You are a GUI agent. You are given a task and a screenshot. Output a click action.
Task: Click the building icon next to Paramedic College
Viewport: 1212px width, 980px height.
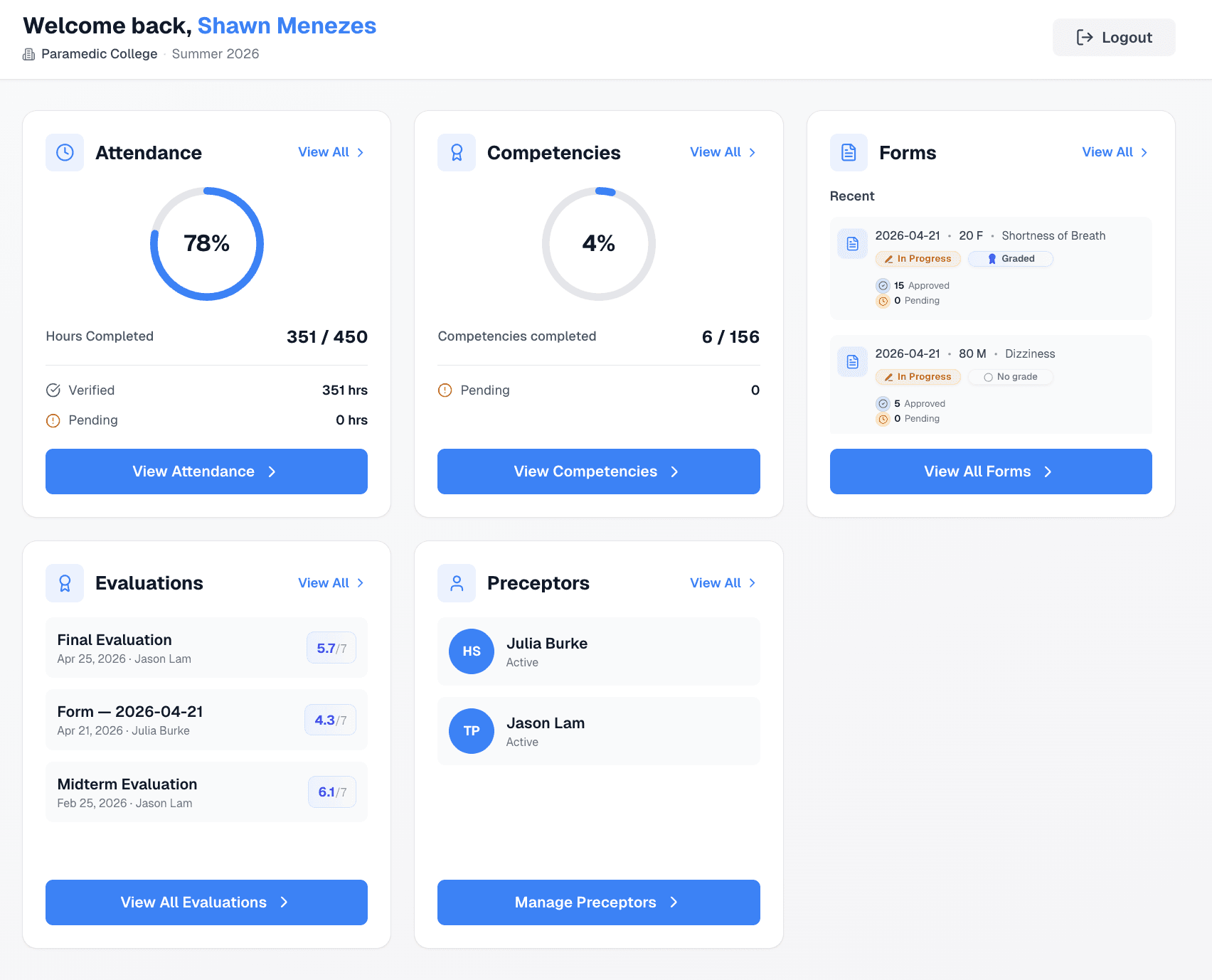click(x=29, y=54)
